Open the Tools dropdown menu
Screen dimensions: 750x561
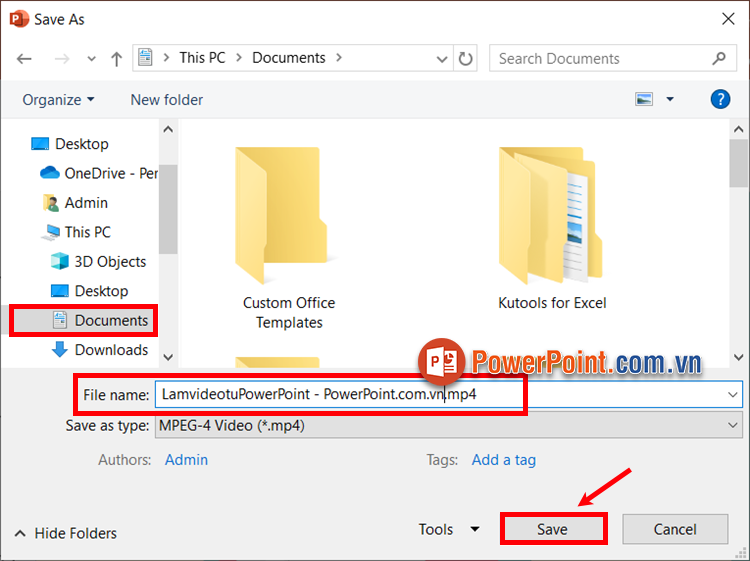[449, 529]
